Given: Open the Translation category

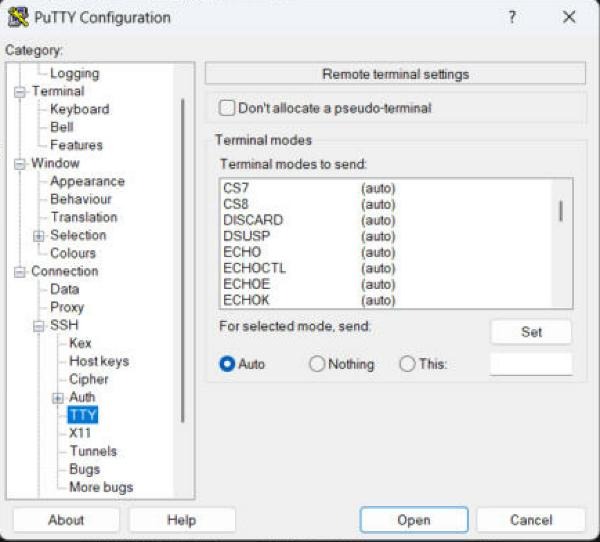Looking at the screenshot, I should (x=84, y=217).
